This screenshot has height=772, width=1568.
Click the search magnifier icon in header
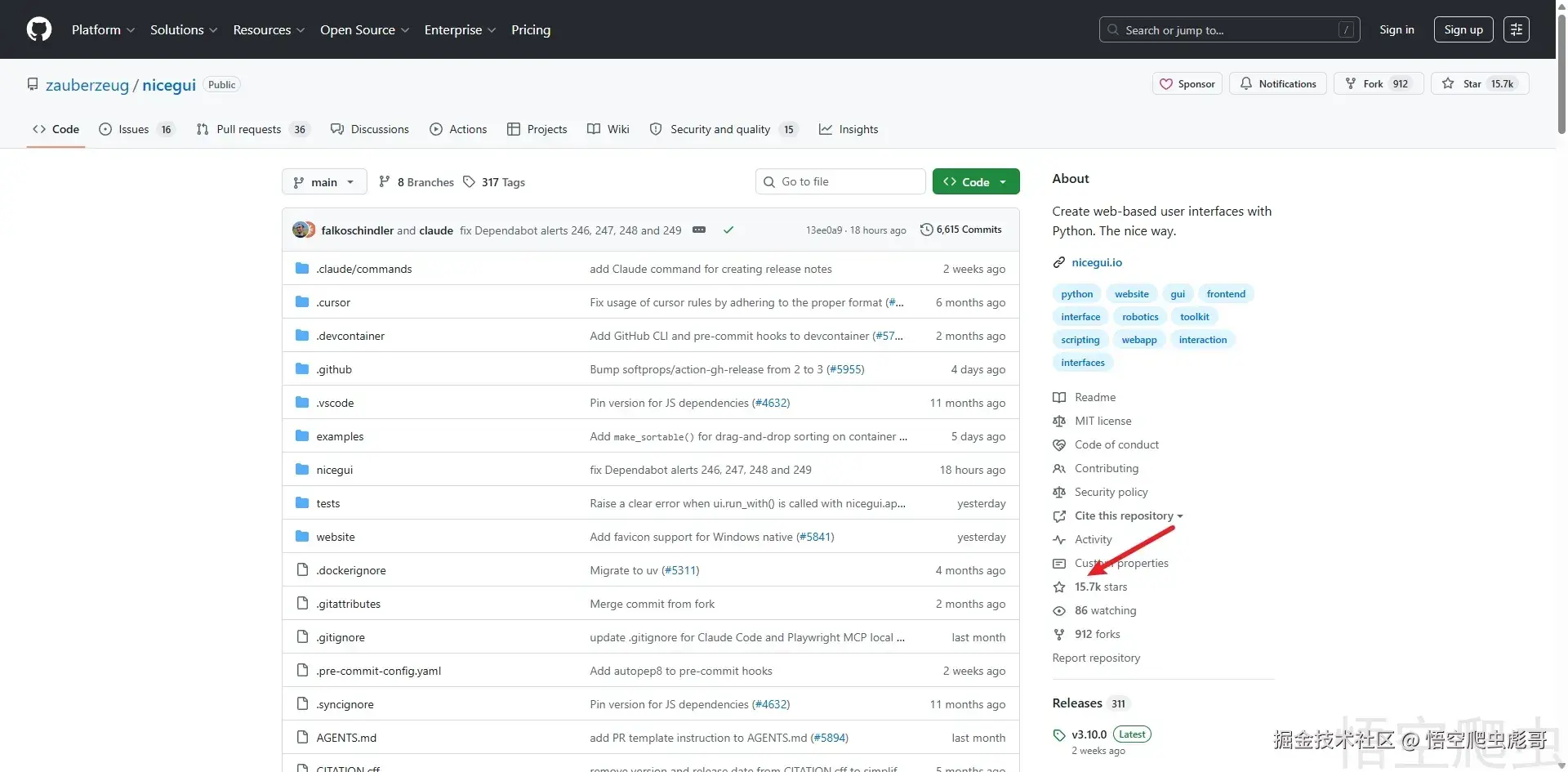click(x=1112, y=30)
